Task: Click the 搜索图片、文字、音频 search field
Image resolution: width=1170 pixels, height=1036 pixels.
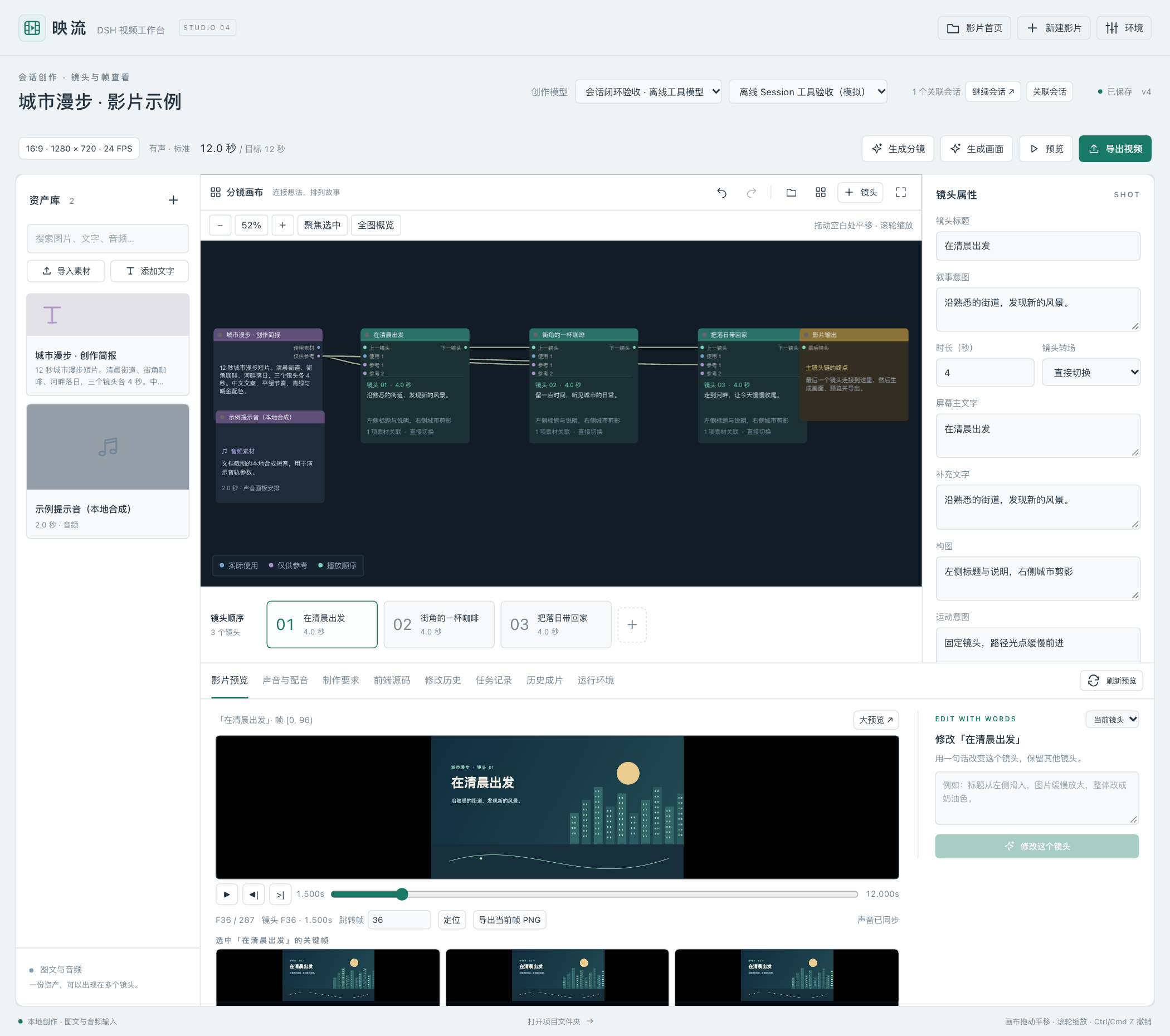Action: point(108,239)
